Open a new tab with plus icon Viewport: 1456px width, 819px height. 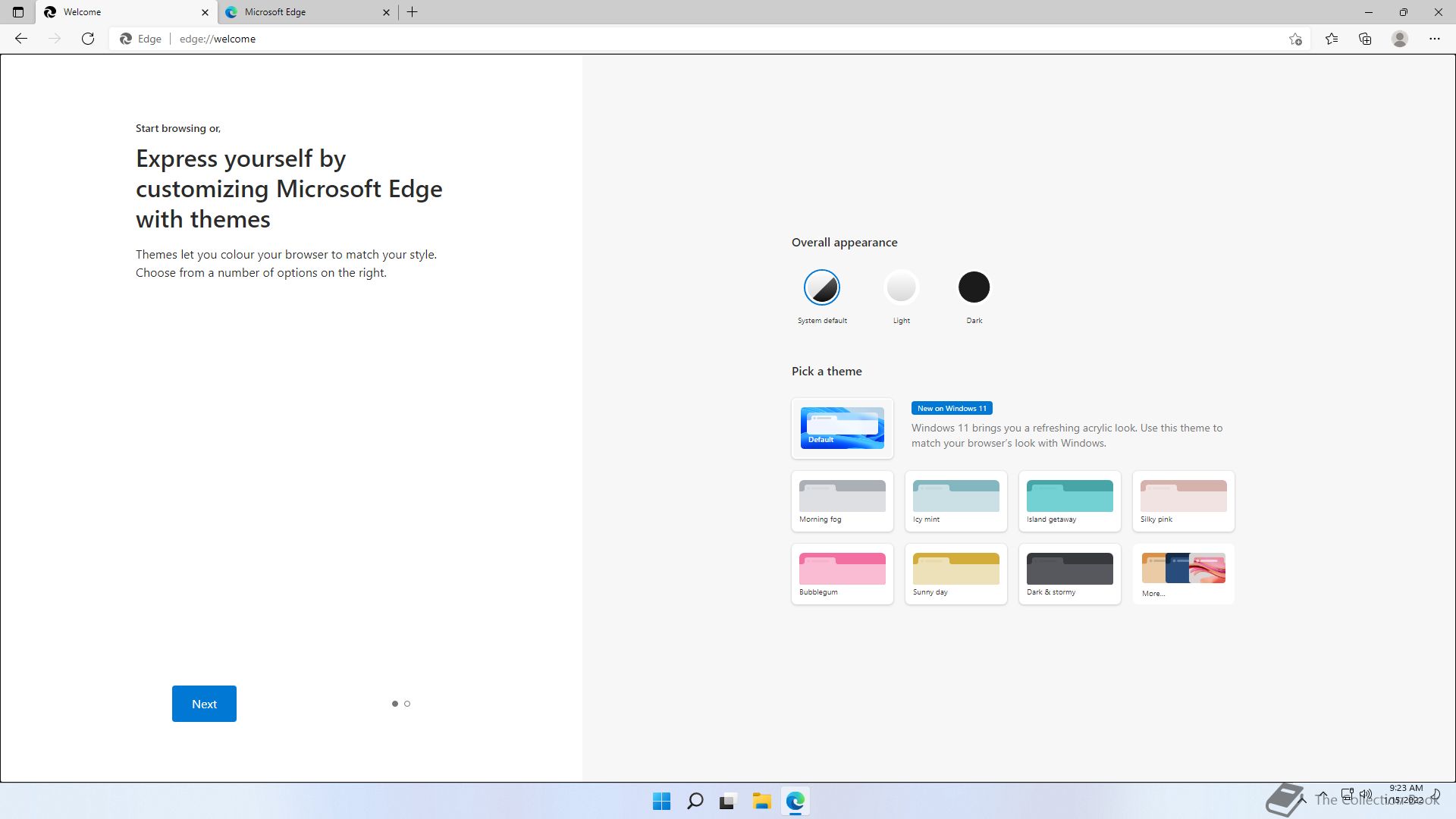coord(413,12)
